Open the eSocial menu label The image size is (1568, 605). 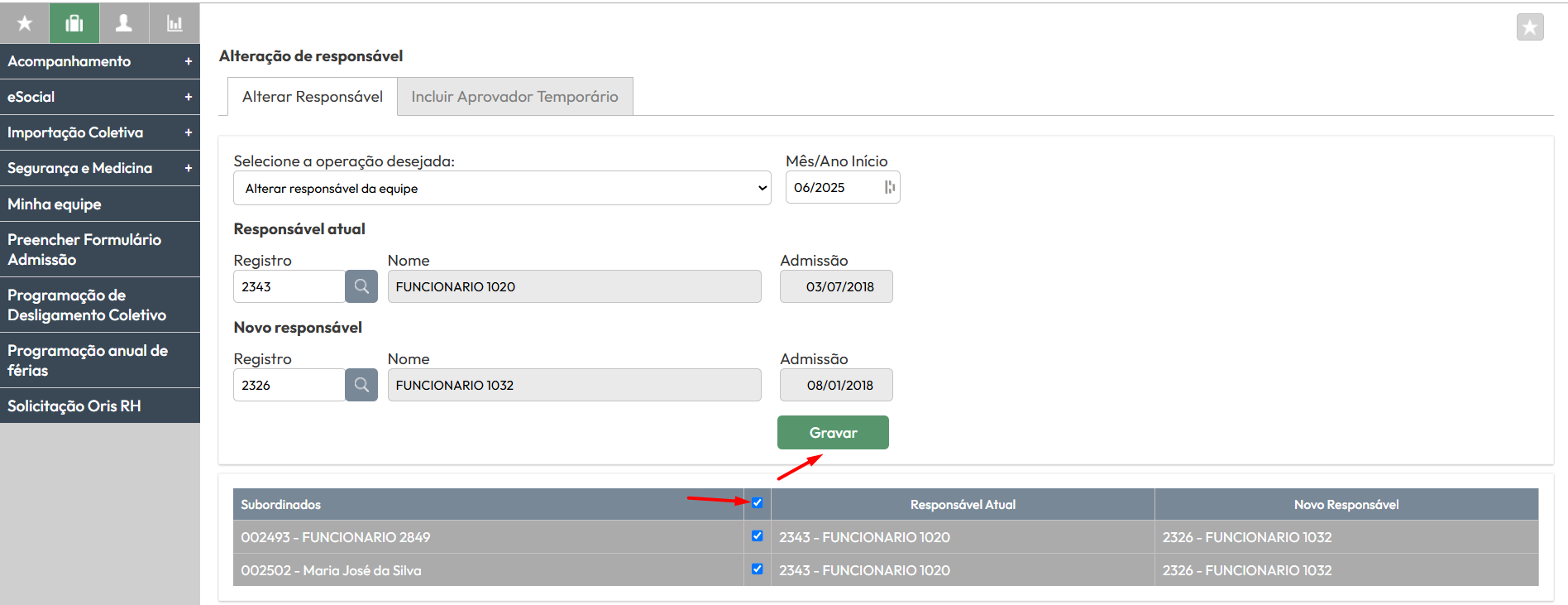coord(31,97)
